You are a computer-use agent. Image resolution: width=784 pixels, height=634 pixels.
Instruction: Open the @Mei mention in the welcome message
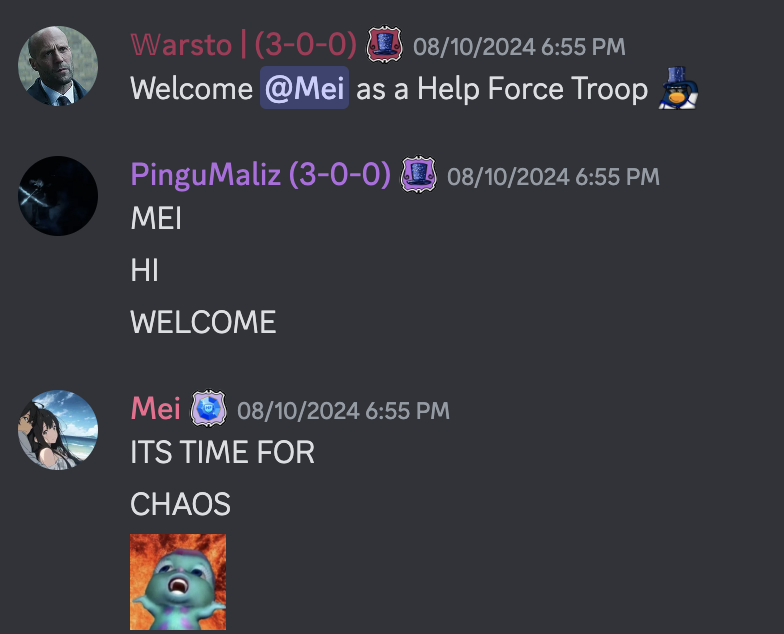point(304,88)
